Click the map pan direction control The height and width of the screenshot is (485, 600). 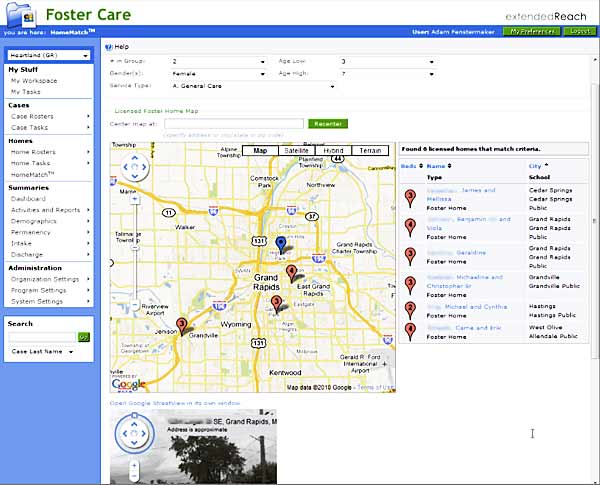point(134,167)
